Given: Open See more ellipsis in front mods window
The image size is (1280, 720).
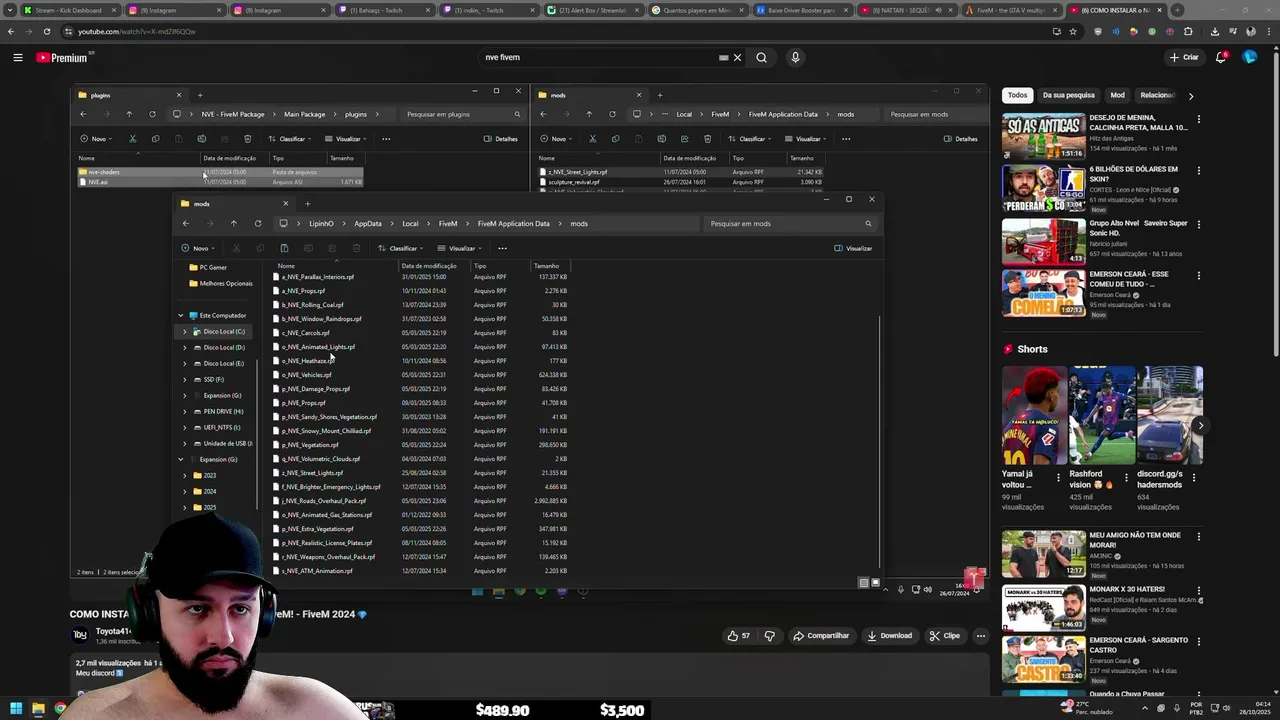Looking at the screenshot, I should 502,248.
